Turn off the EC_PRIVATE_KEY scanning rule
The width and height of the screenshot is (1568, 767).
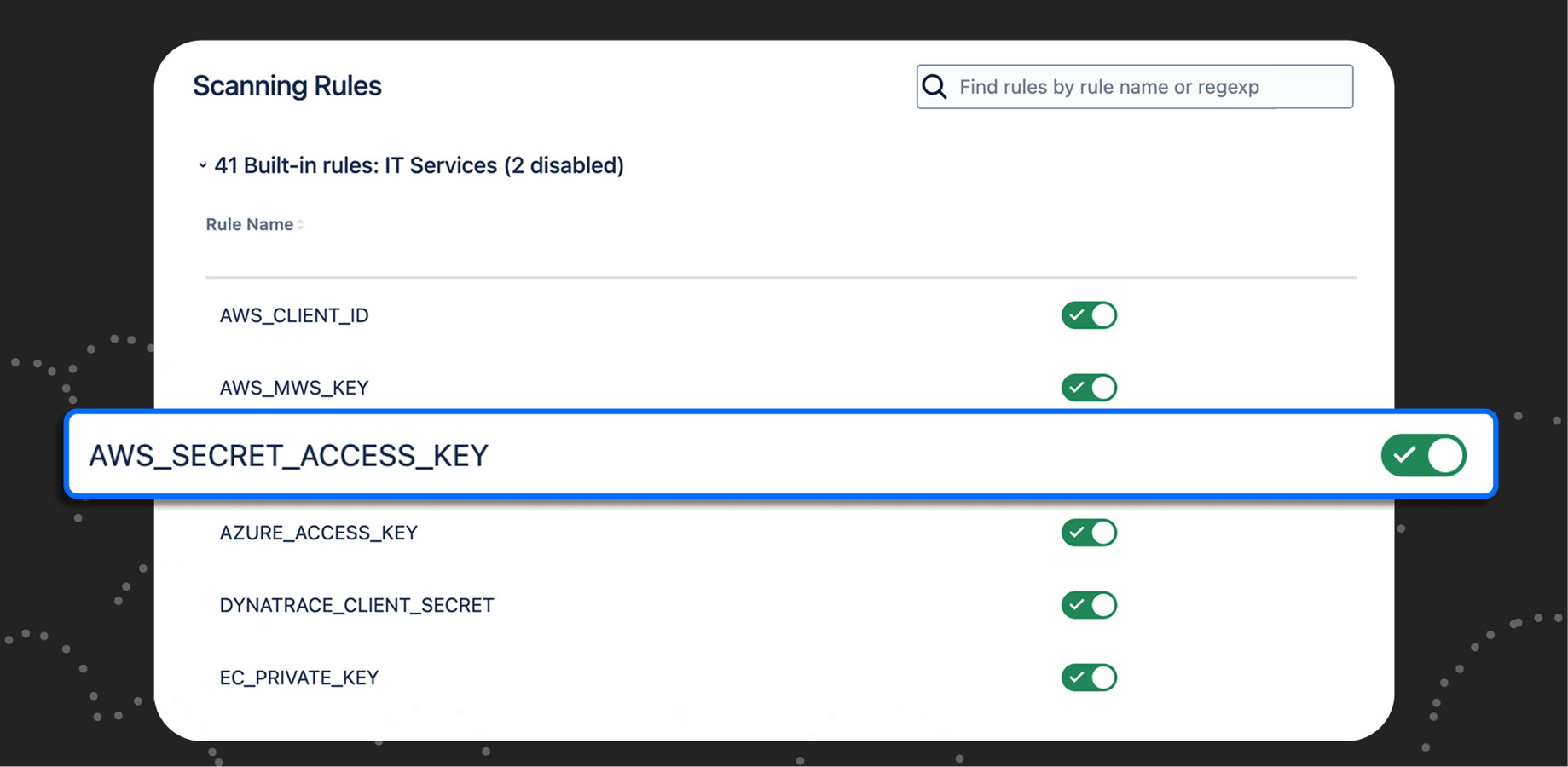(x=1089, y=677)
